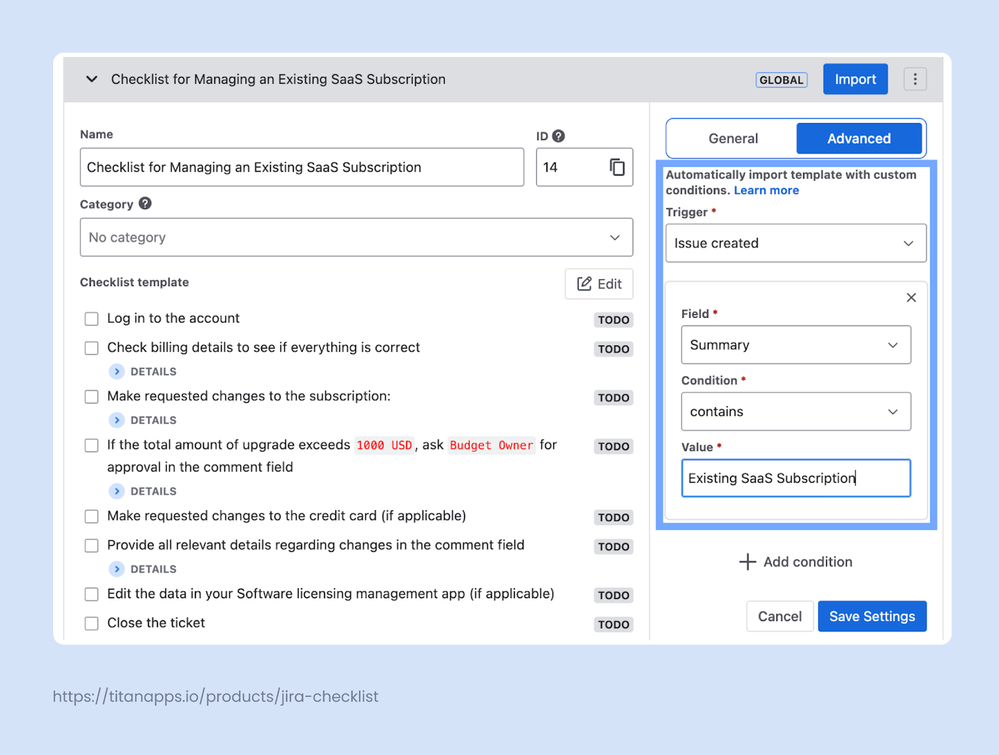The image size is (999, 755).
Task: Add a new condition with the plus icon
Action: (x=747, y=562)
